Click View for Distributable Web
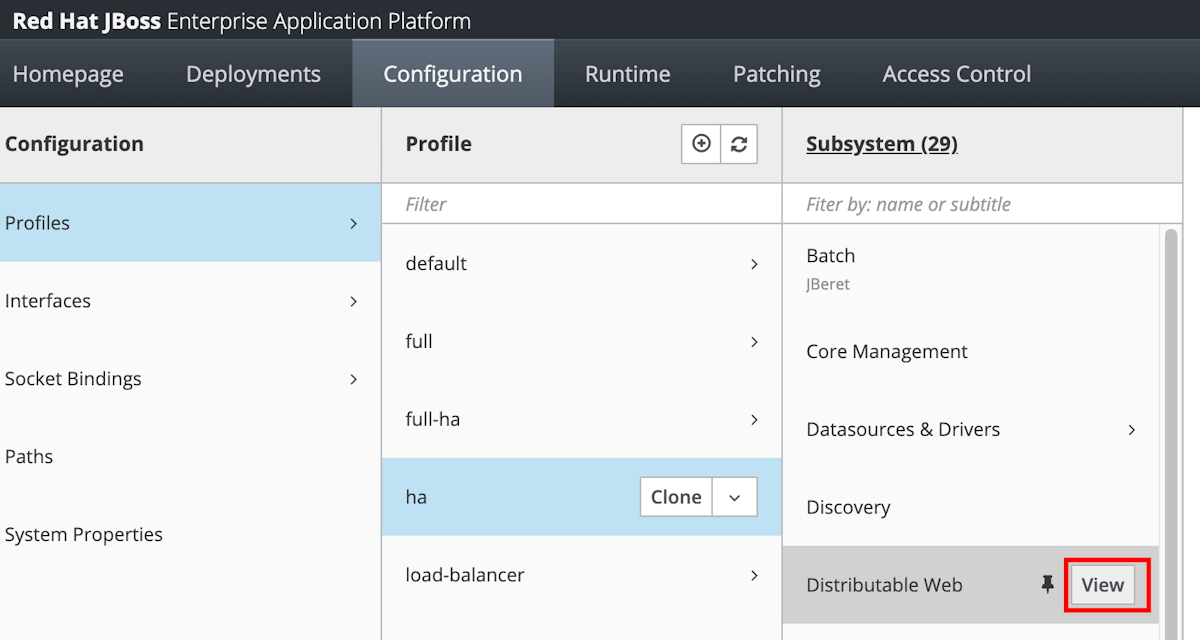 pos(1103,585)
